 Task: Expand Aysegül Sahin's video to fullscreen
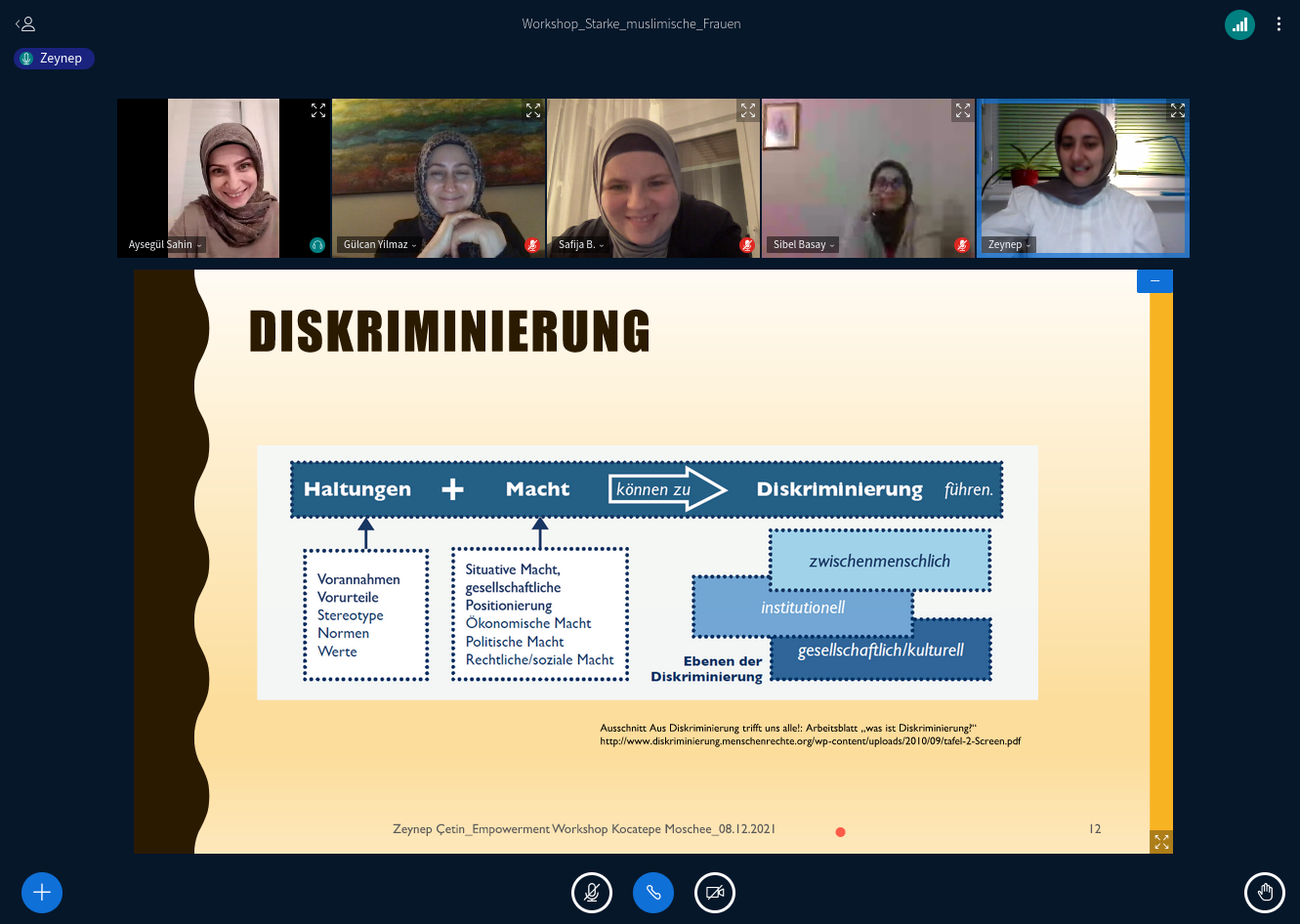[x=318, y=110]
